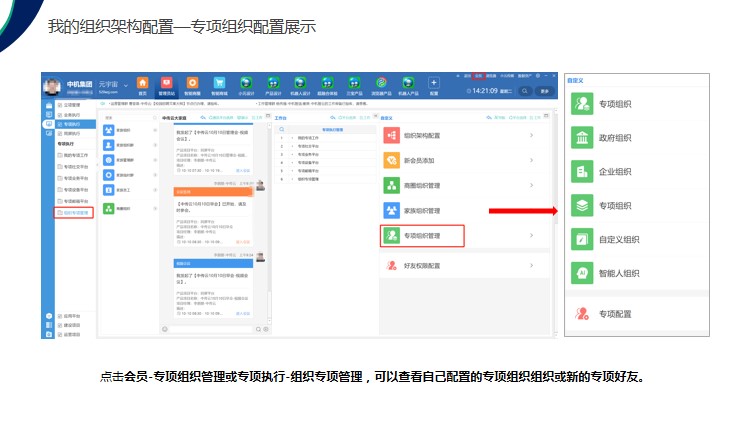Screen dimensions: 750x422
Task: Click the user avatar photo at top left
Action: tap(52, 86)
